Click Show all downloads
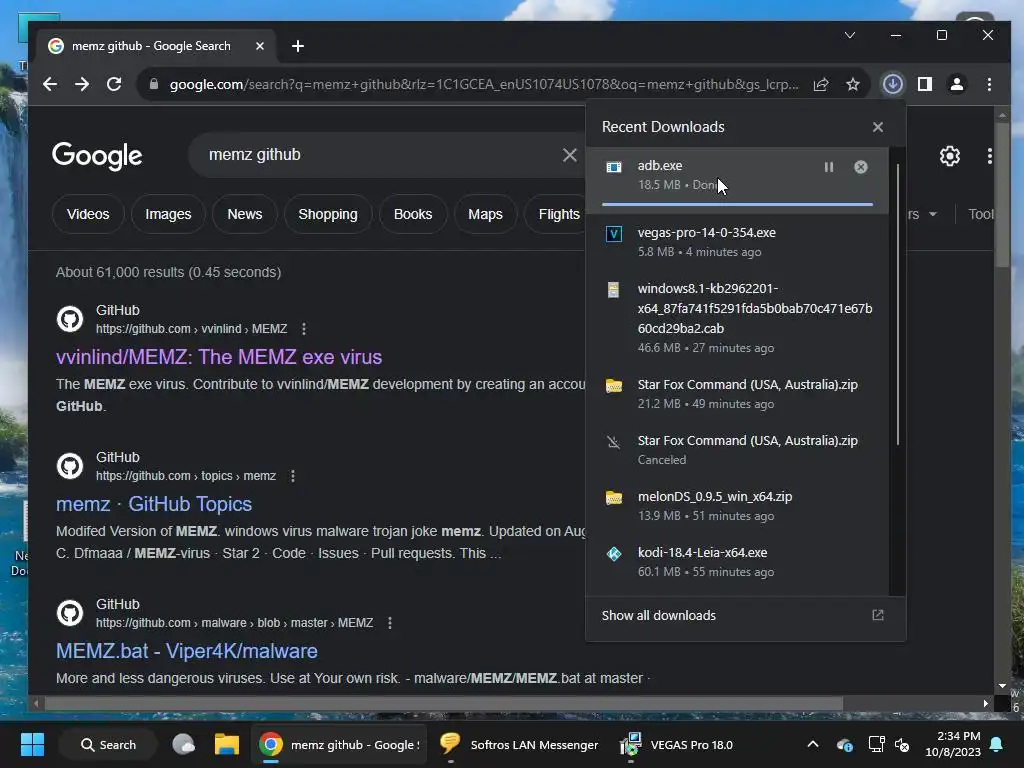1024x768 pixels. click(658, 616)
